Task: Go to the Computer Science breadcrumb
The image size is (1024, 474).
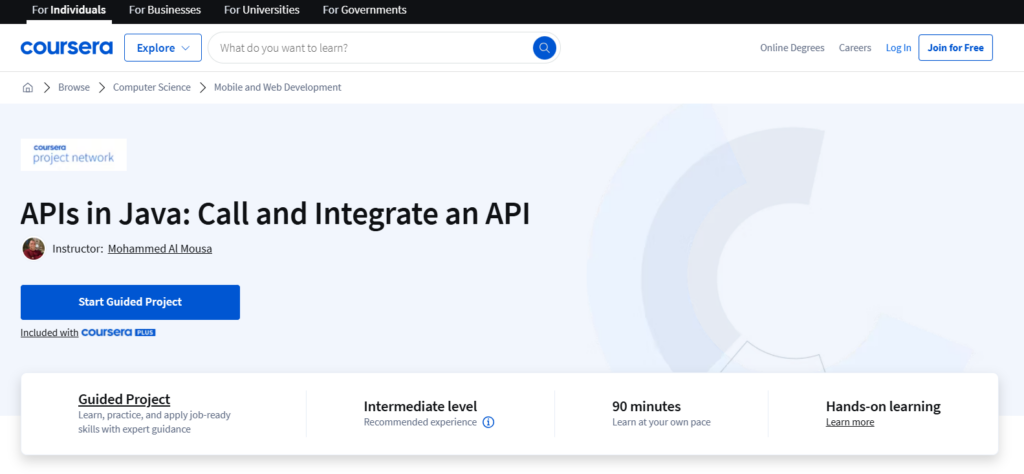Action: click(152, 87)
